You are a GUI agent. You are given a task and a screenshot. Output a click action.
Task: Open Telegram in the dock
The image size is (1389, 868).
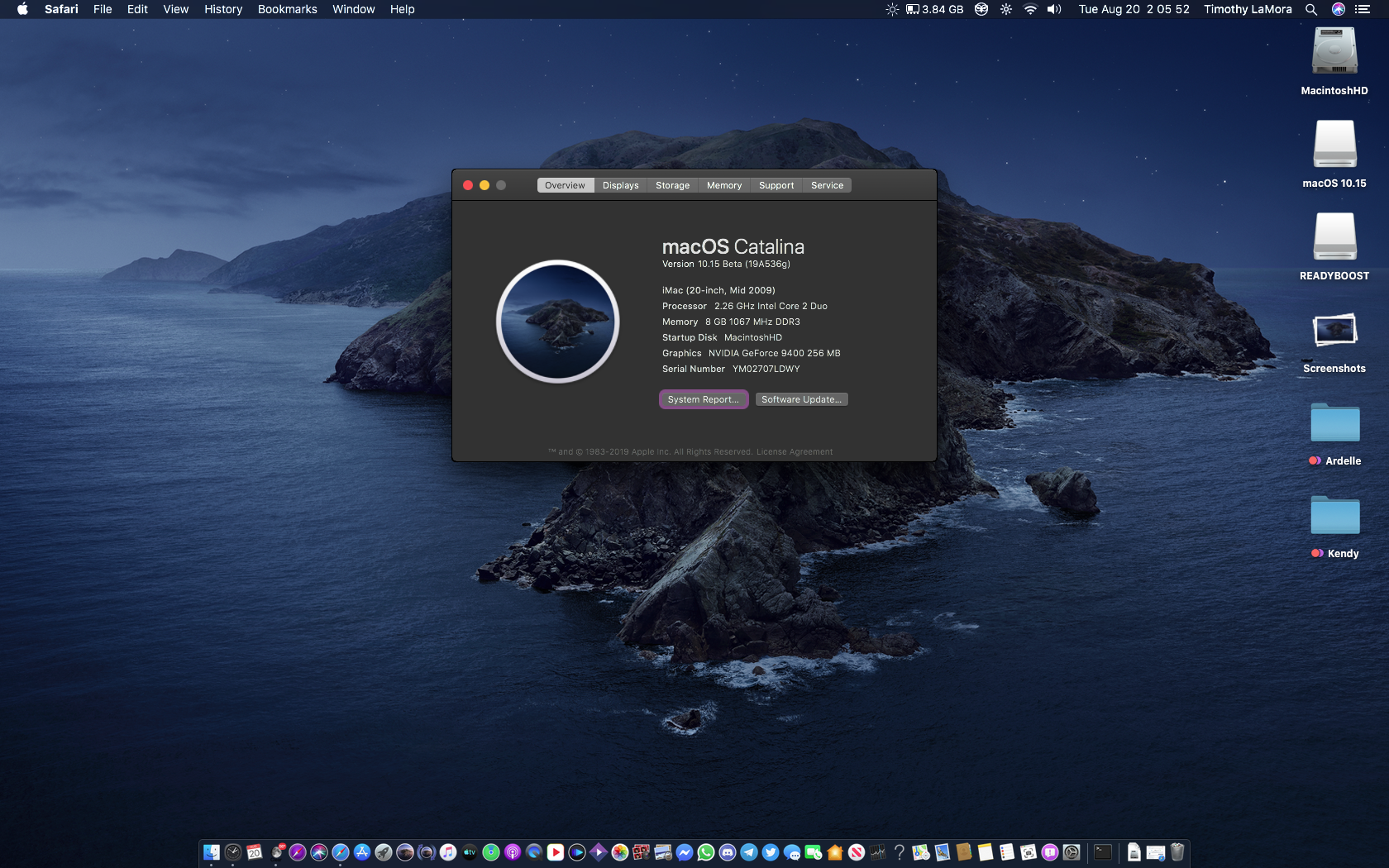coord(749,852)
